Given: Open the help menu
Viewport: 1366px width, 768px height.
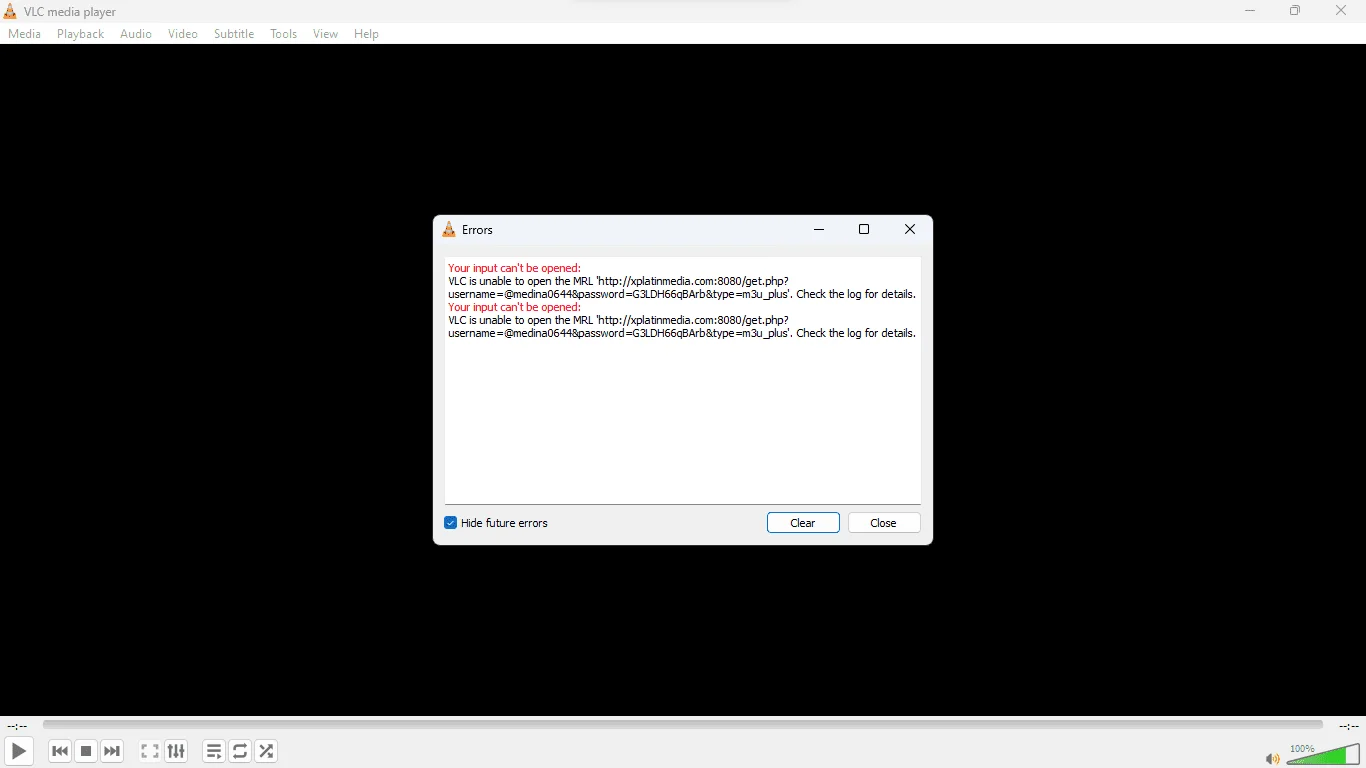Looking at the screenshot, I should pos(367,34).
